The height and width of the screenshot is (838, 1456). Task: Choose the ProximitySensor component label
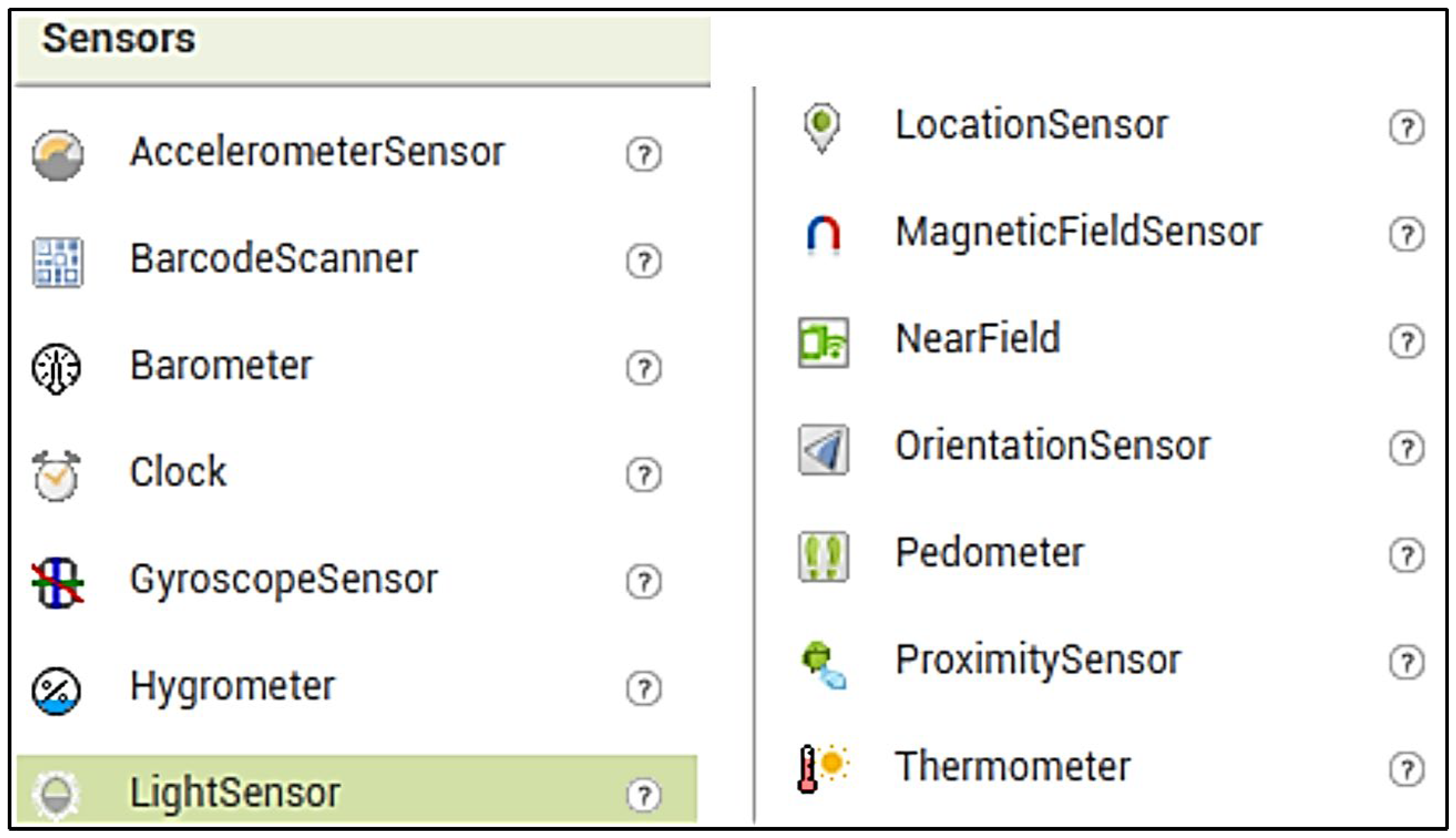click(x=1038, y=660)
